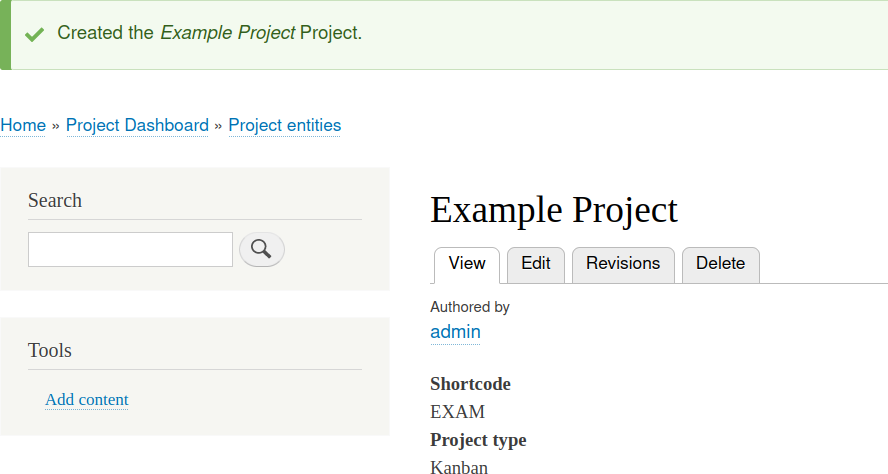This screenshot has height=474, width=888.
Task: Click the italic Example Project status text
Action: click(228, 33)
